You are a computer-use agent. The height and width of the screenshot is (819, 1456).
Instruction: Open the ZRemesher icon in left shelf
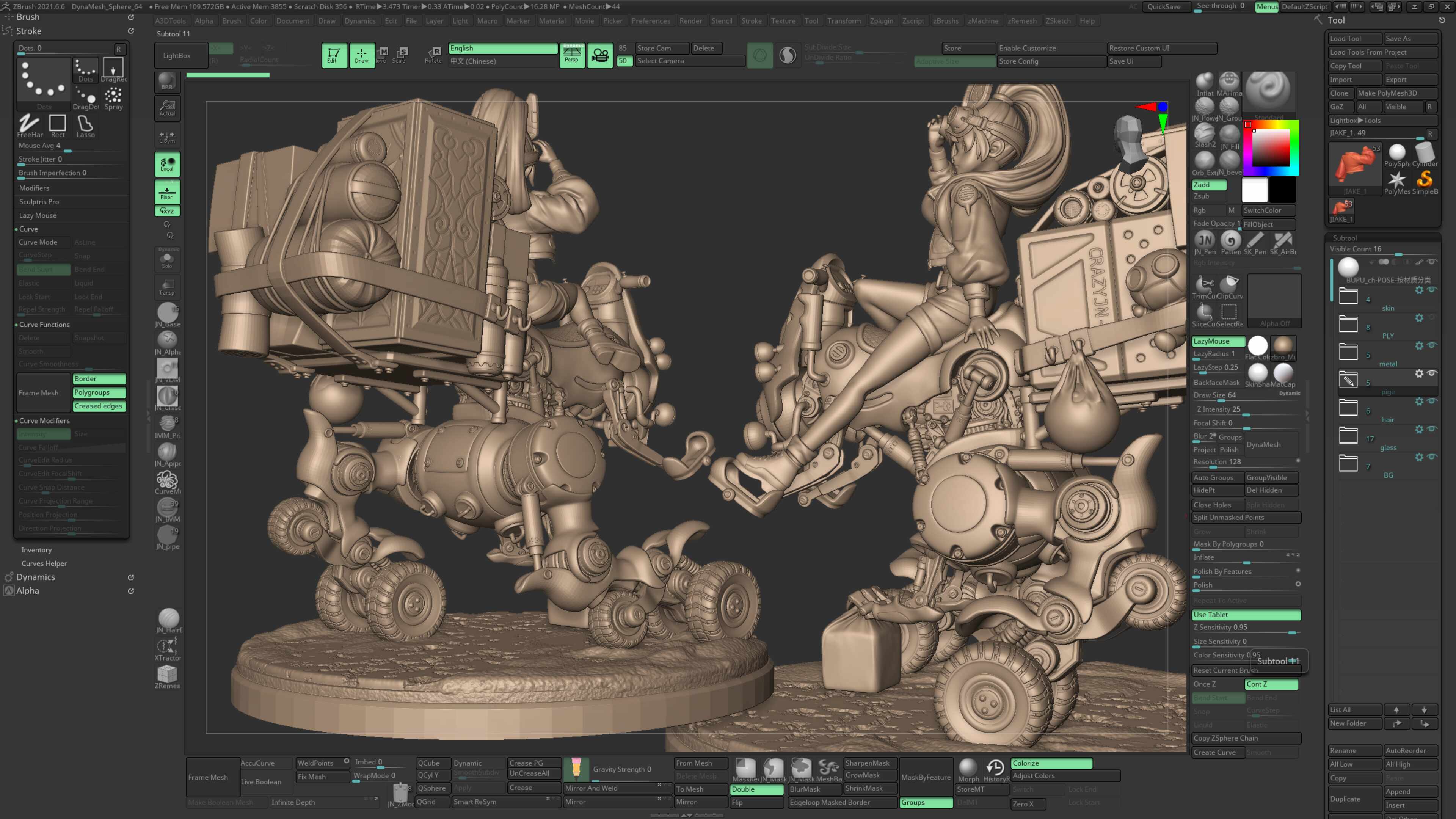tap(167, 677)
